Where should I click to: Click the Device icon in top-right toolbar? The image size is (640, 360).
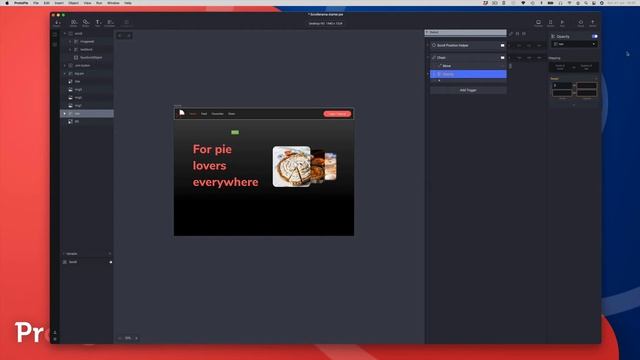pos(550,23)
